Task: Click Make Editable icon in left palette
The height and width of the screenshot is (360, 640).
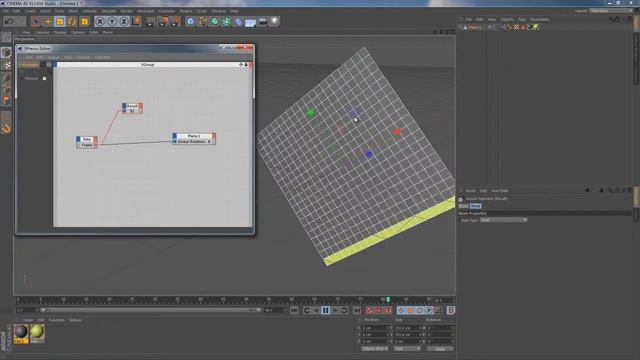Action: (x=6, y=38)
